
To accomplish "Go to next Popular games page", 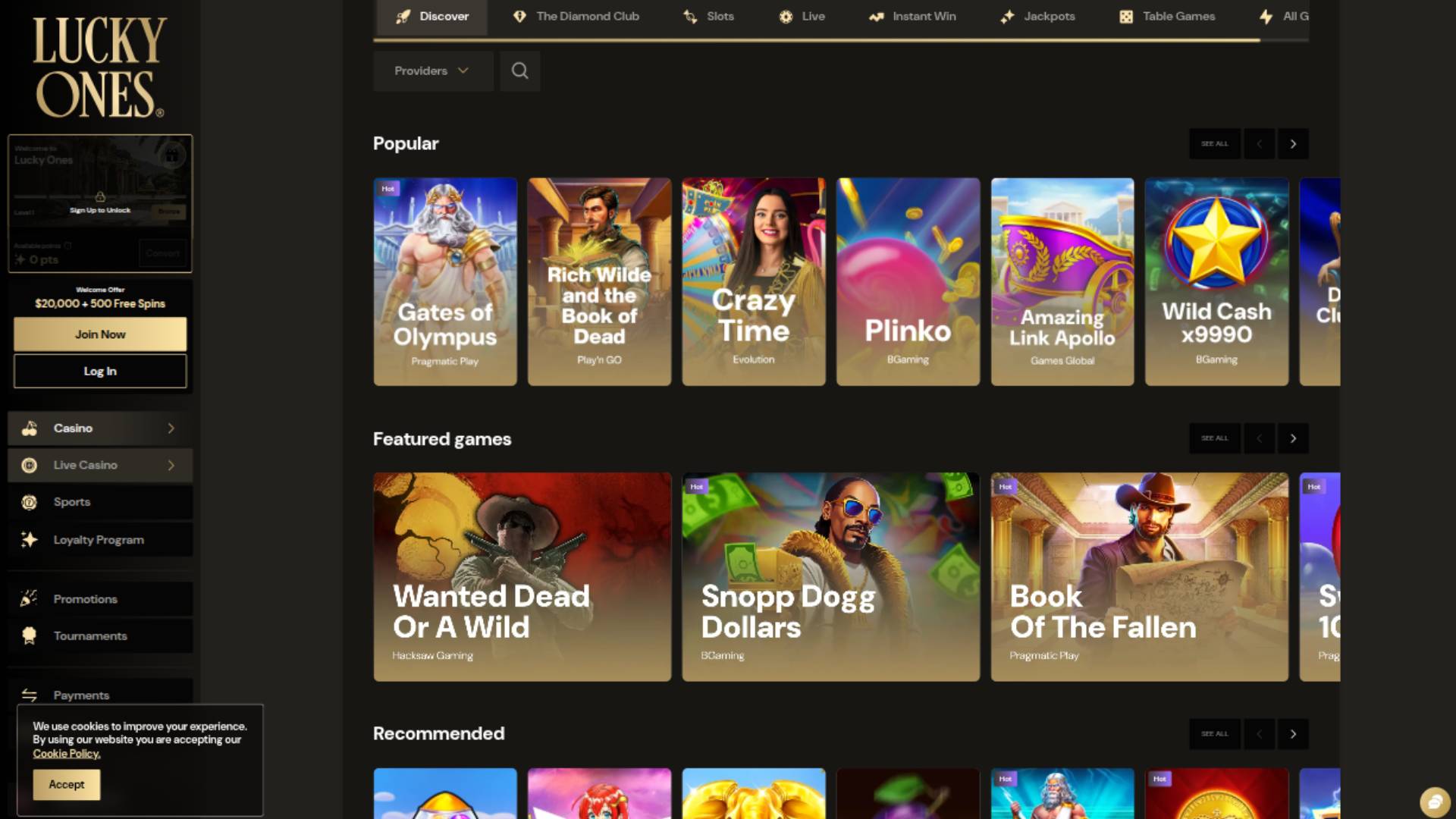I will (x=1293, y=143).
